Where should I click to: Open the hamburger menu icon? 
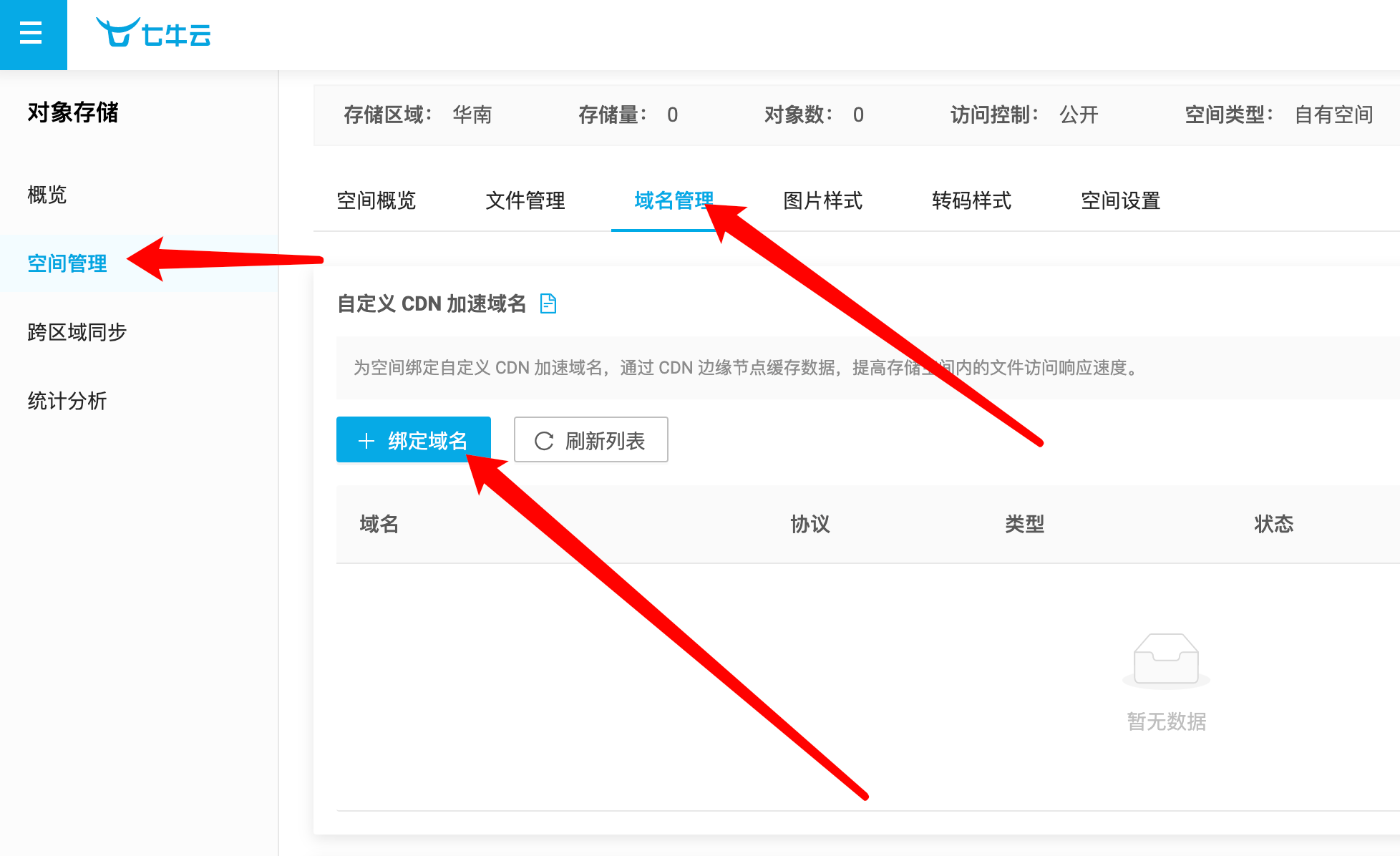coord(31,33)
